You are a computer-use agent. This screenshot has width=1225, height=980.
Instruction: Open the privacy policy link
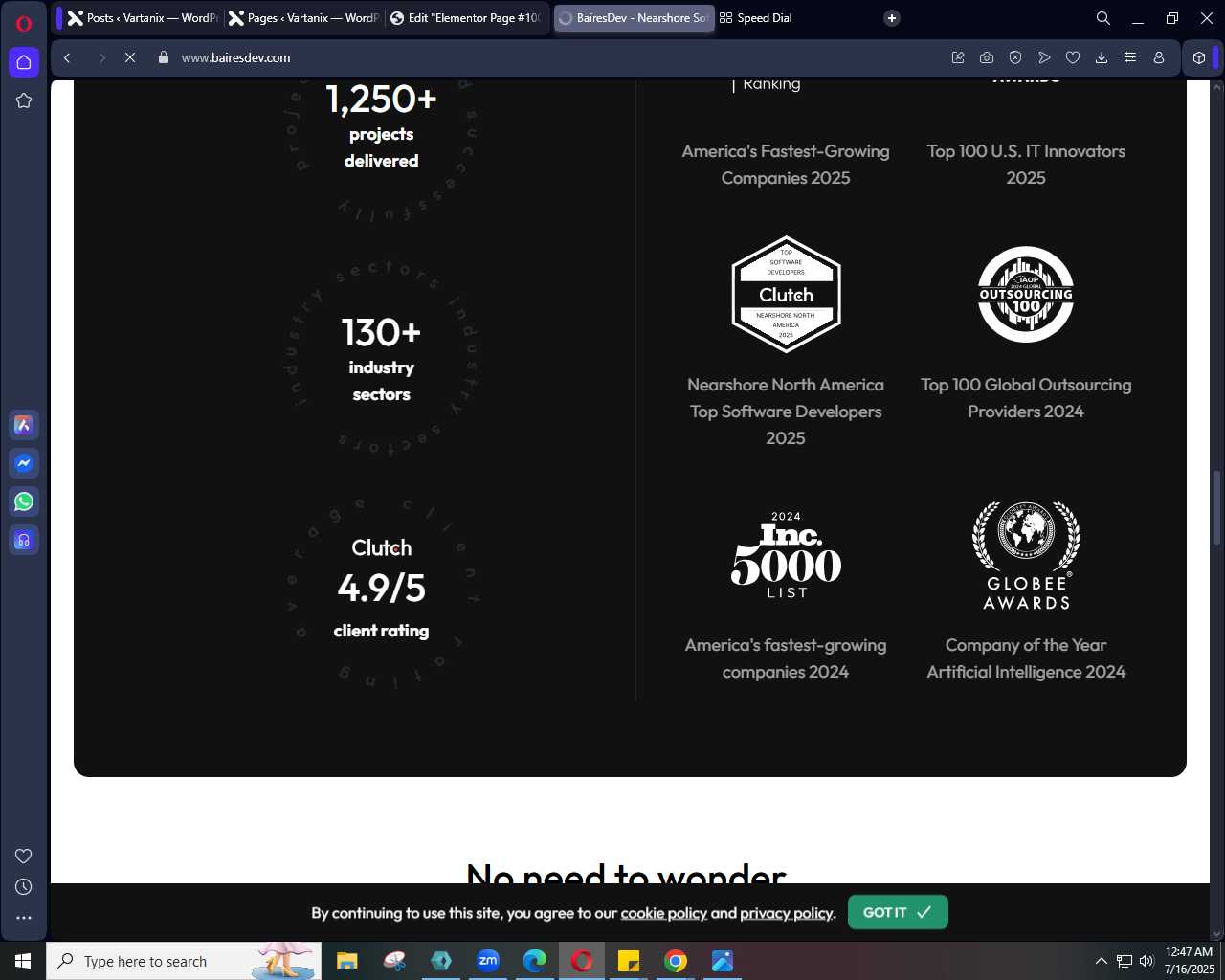point(786,913)
